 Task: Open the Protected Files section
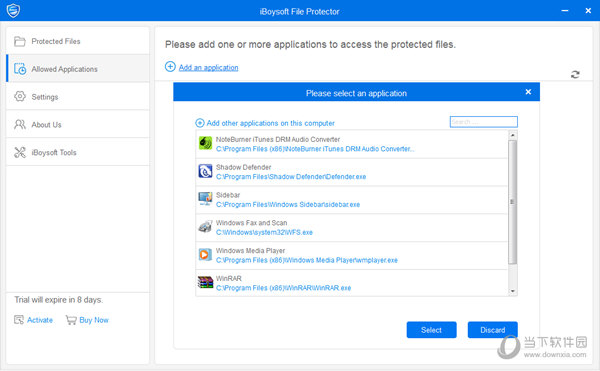[78, 41]
